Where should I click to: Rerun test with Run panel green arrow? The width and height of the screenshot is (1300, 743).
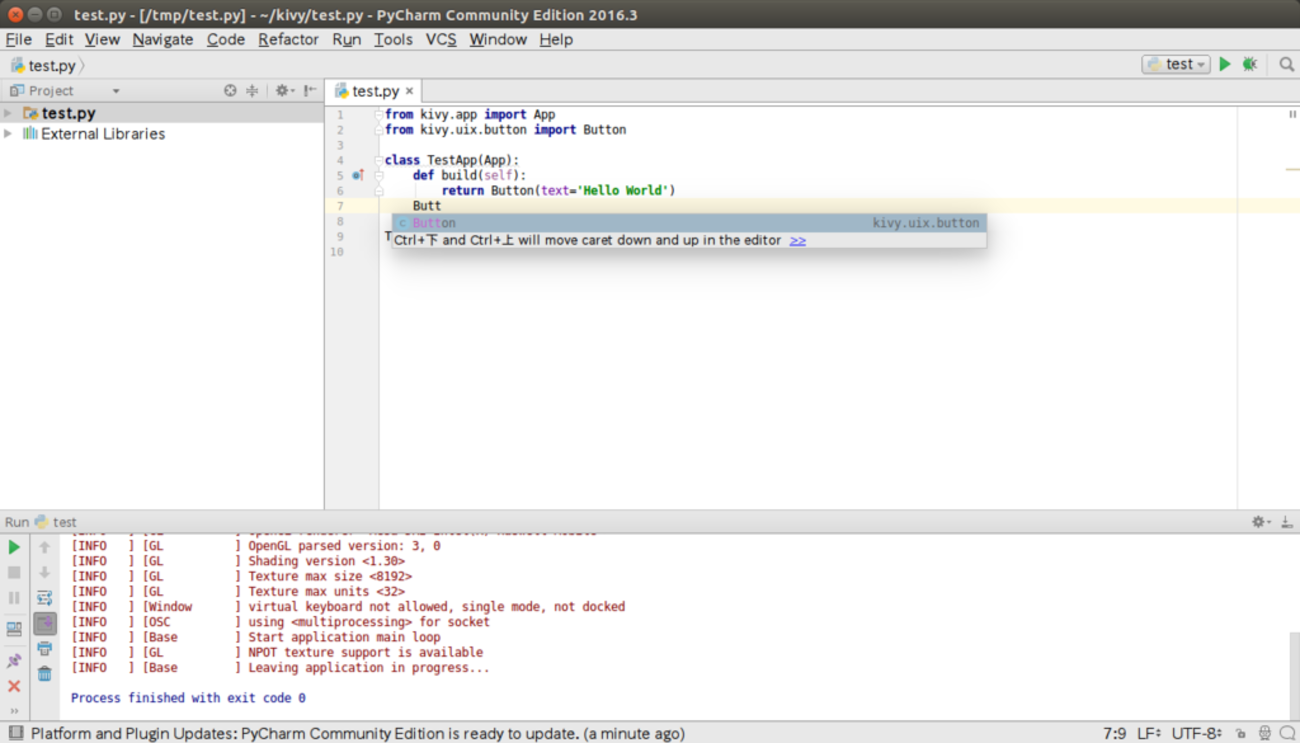[14, 547]
